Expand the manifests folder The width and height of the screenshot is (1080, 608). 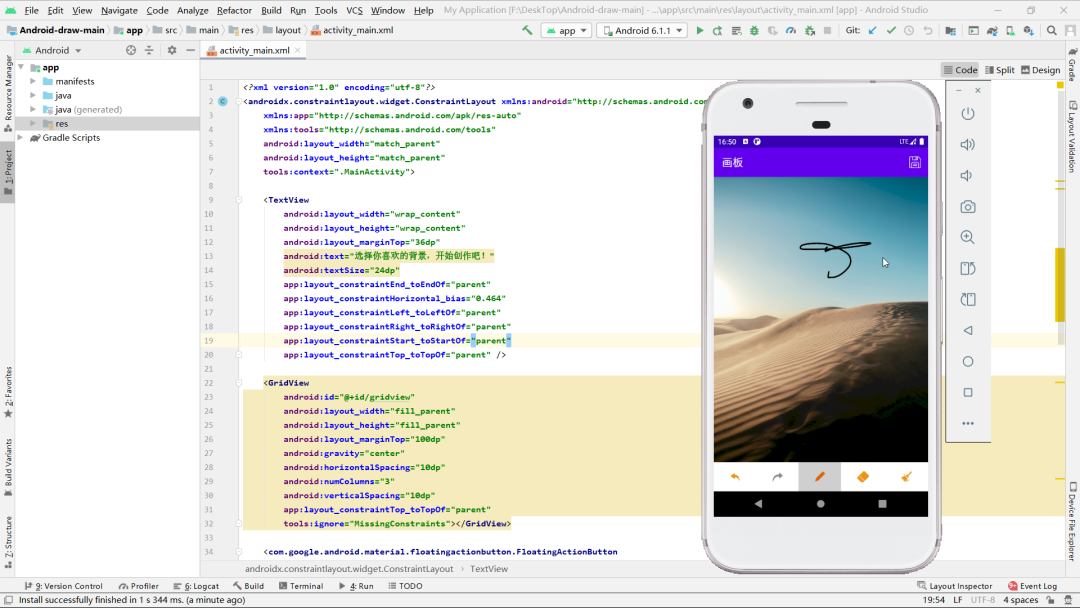[x=33, y=81]
